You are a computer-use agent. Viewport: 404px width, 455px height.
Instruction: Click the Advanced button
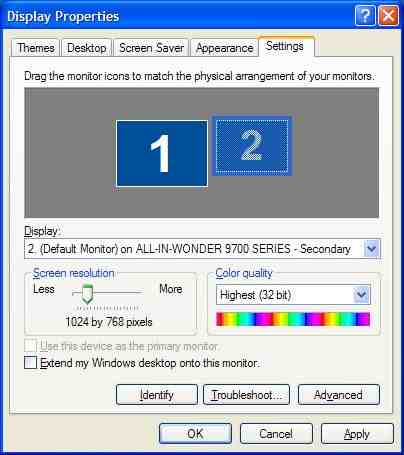tap(339, 395)
